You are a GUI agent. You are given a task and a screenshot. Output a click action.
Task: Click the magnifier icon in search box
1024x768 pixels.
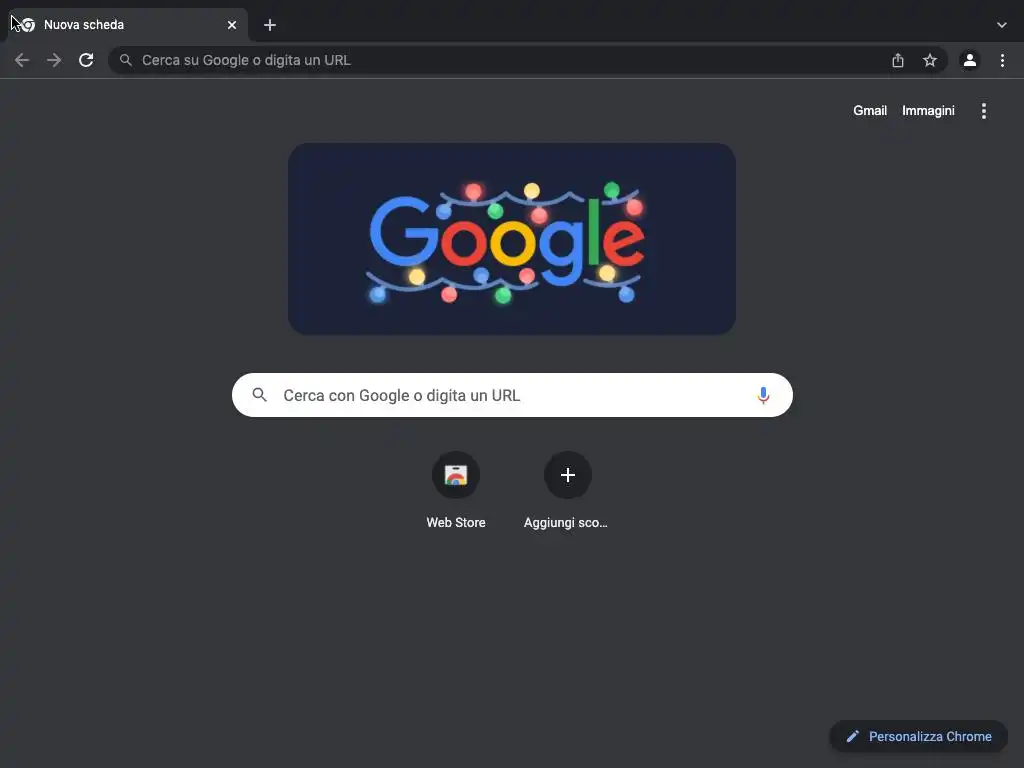[259, 395]
